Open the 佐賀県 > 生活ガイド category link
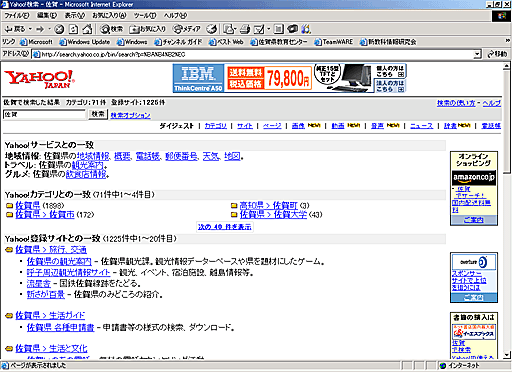 coord(50,315)
